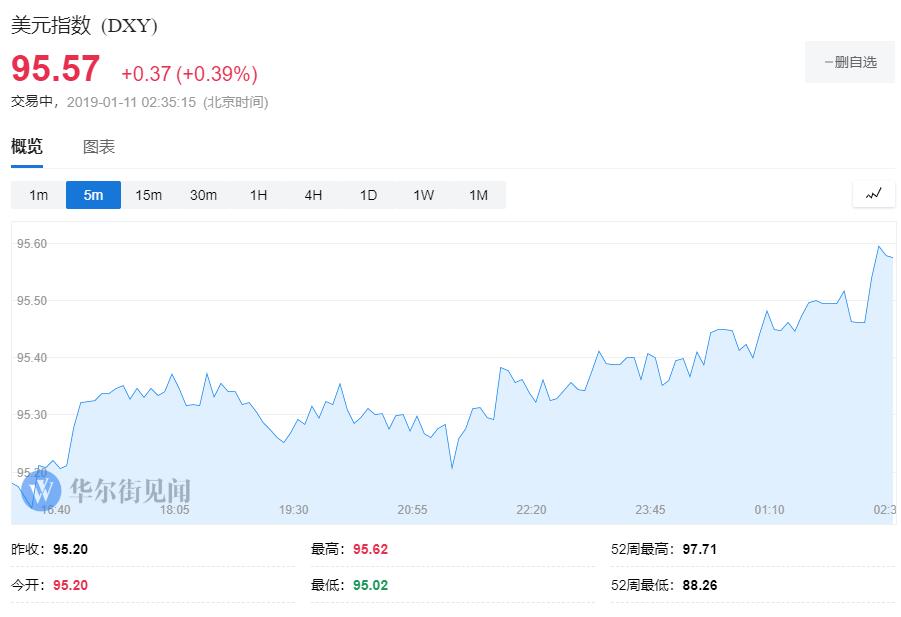
Task: Choose the 30m interval
Action: [203, 195]
